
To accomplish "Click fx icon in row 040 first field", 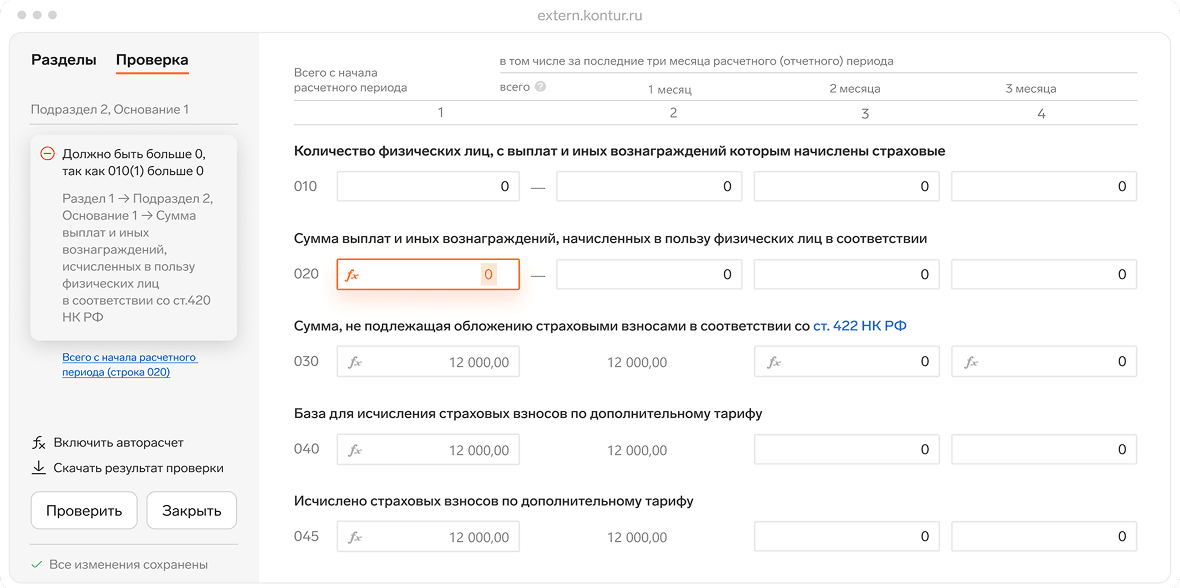I will click(x=354, y=450).
